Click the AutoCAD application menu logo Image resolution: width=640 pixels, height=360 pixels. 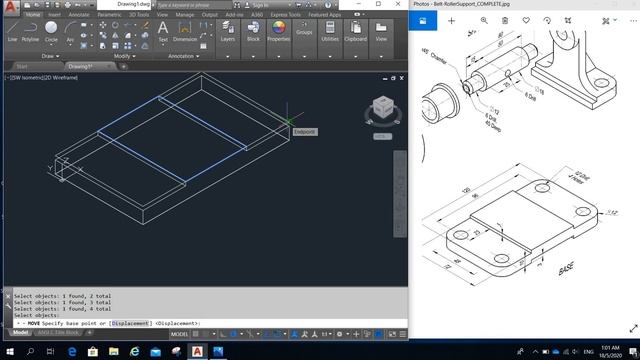pos(11,7)
